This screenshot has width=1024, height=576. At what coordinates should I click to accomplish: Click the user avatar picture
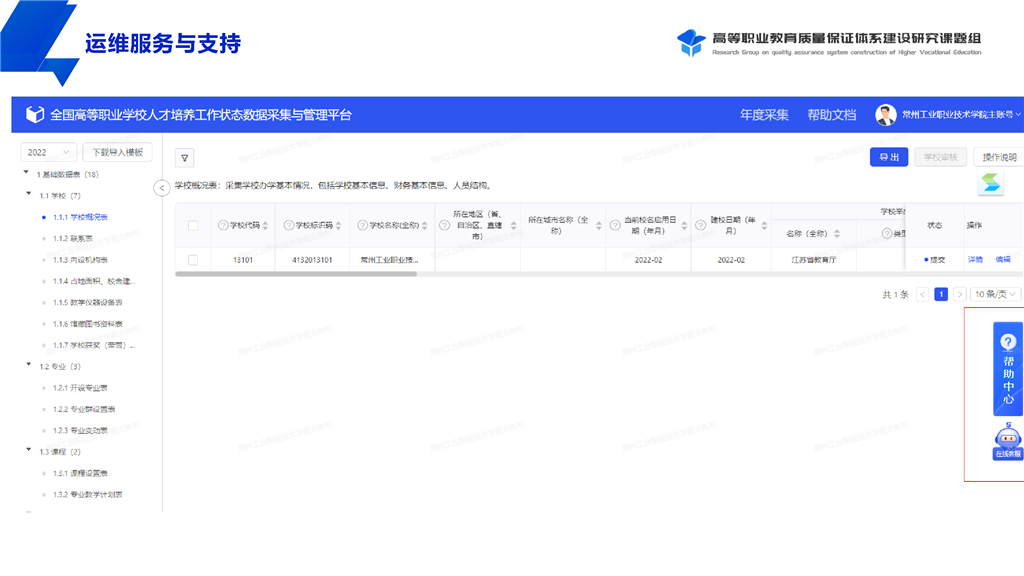886,115
